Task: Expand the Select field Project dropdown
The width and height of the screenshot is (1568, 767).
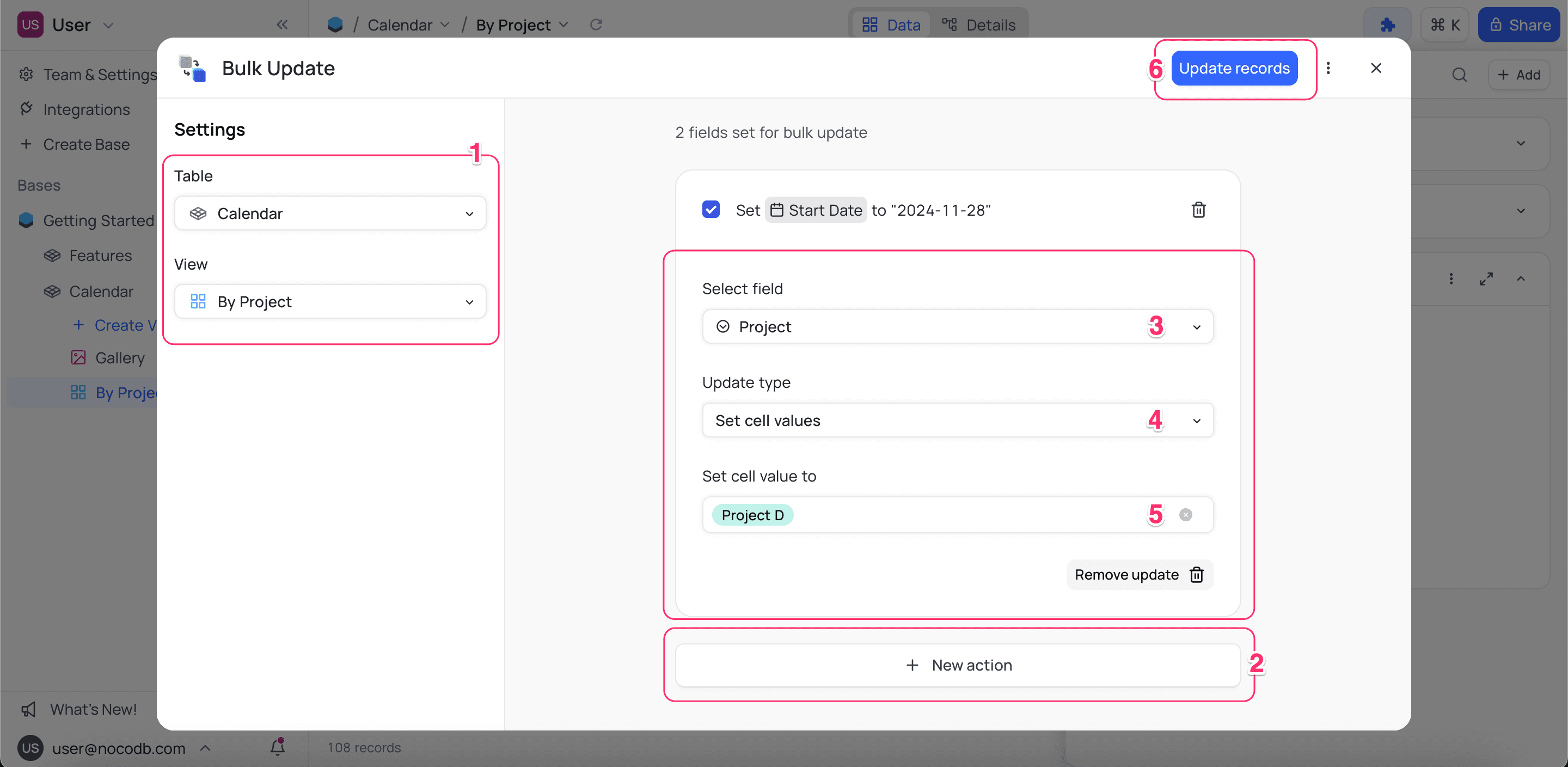Action: click(957, 327)
